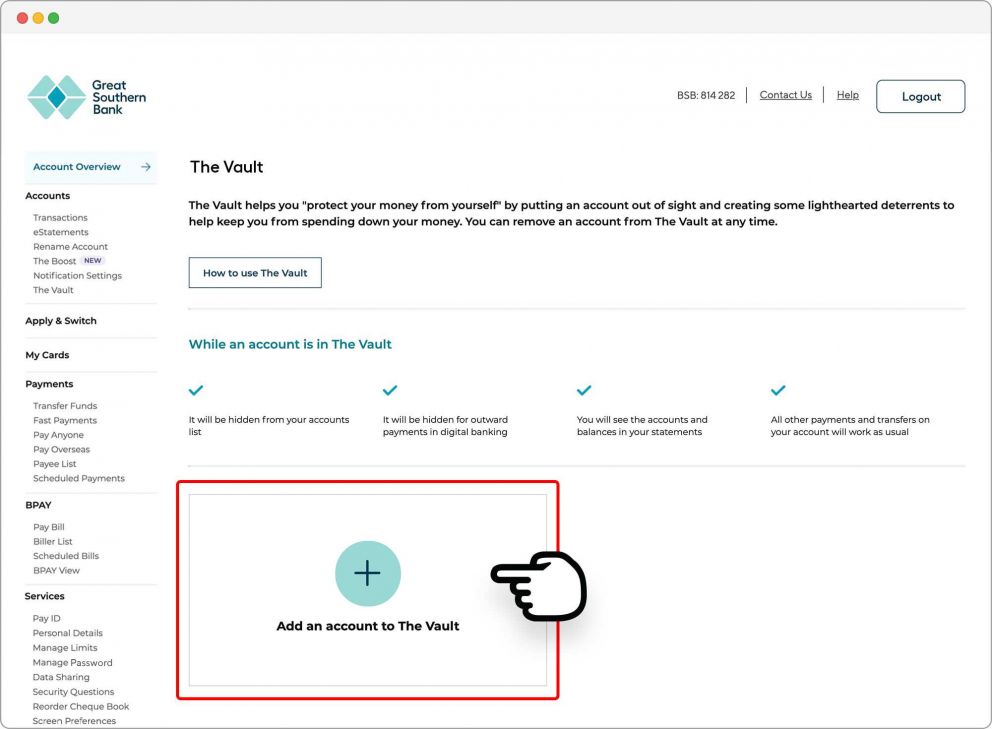Open Manage Password
The height and width of the screenshot is (729, 992).
[x=72, y=663]
